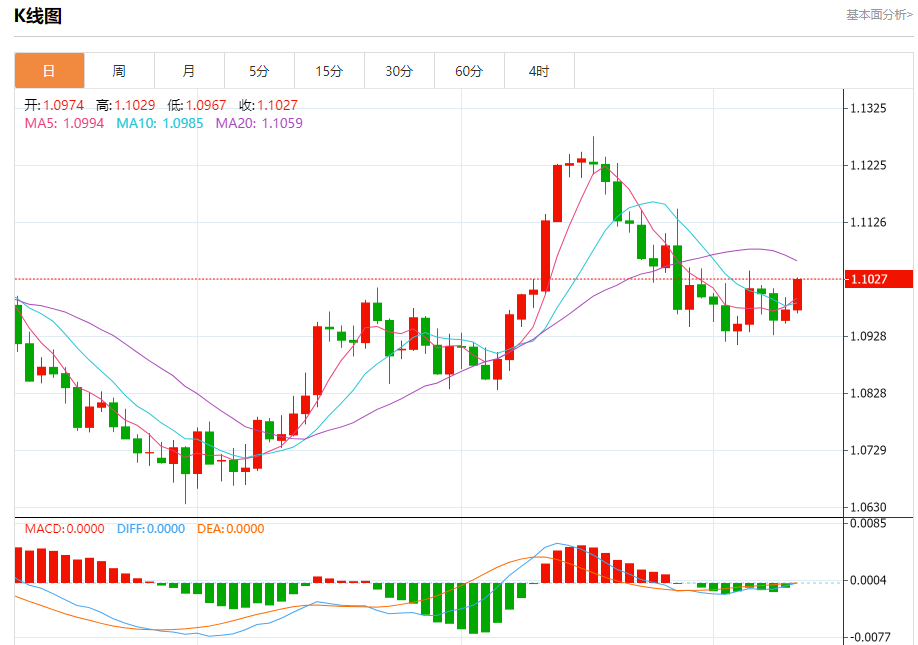Click the latest red candlestick at far right
Image resolution: width=918 pixels, height=645 pixels.
[x=797, y=294]
